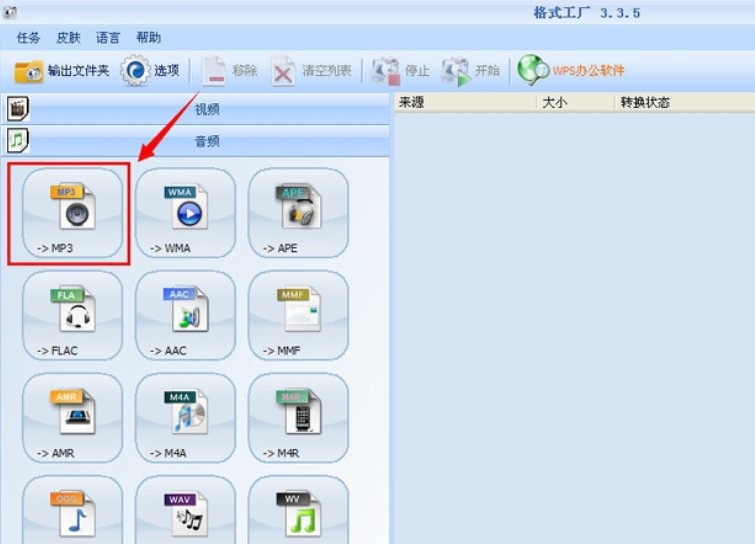This screenshot has width=755, height=544.
Task: Collapse the audio (音频) category panel
Action: (x=195, y=141)
